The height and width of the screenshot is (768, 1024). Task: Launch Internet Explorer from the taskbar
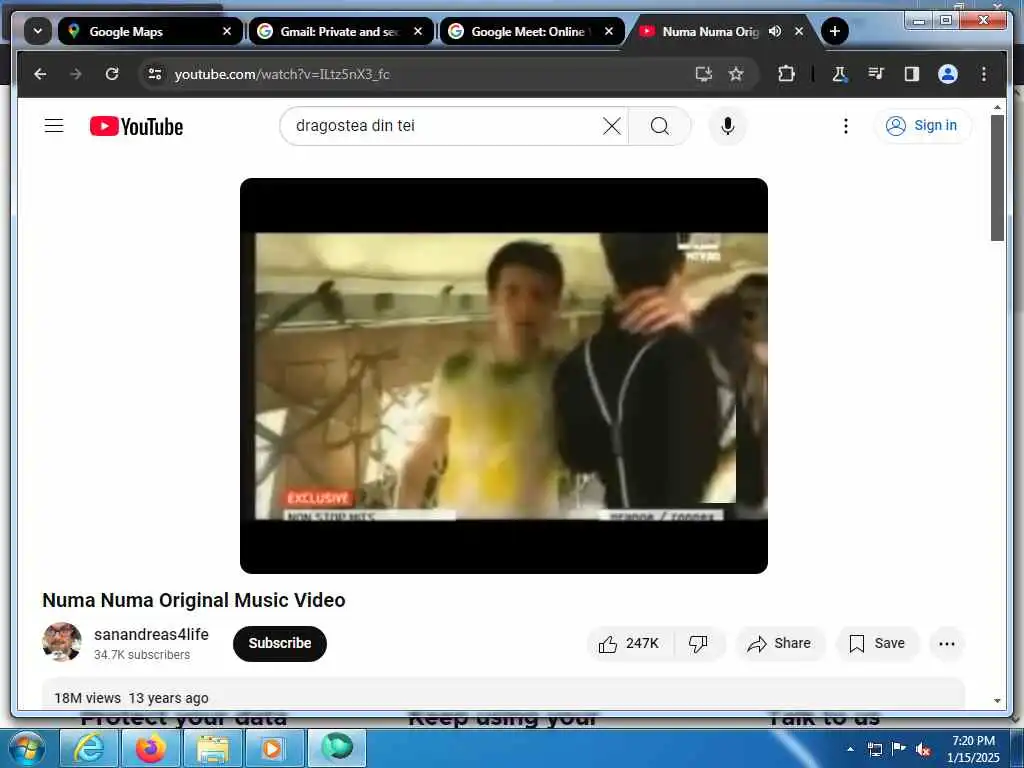coord(88,748)
